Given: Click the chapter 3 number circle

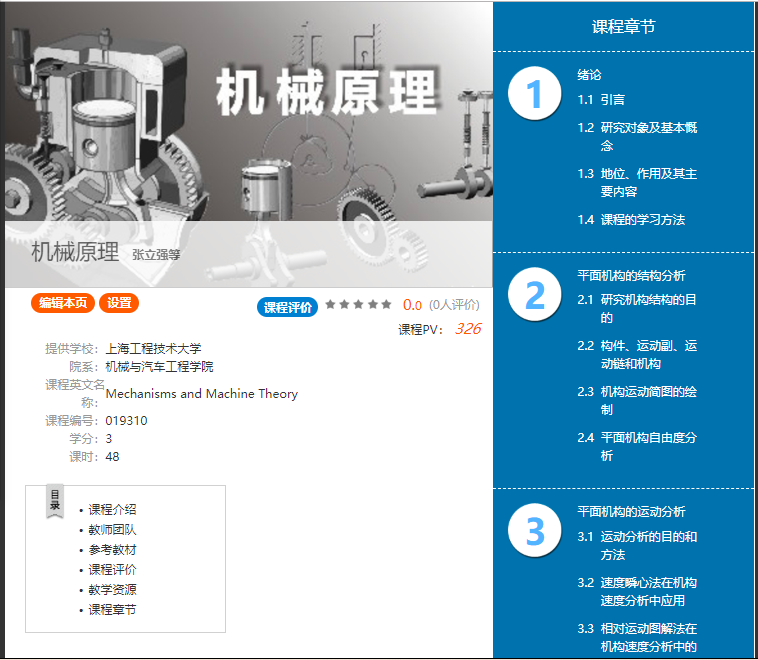Looking at the screenshot, I should (534, 531).
